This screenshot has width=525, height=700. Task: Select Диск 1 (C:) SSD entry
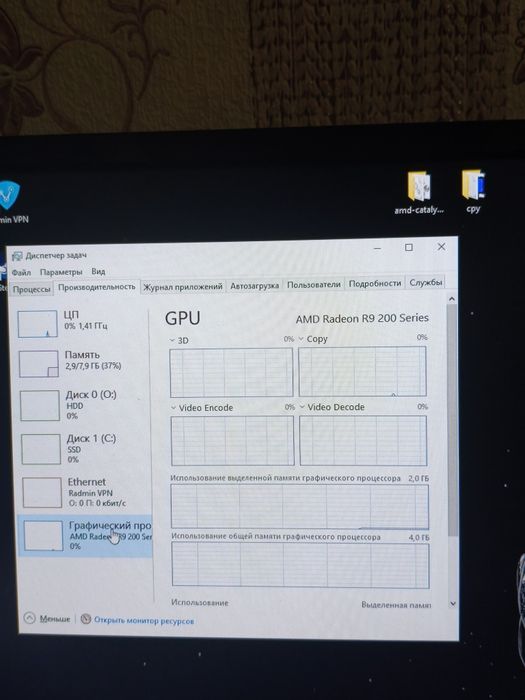pyautogui.click(x=84, y=449)
